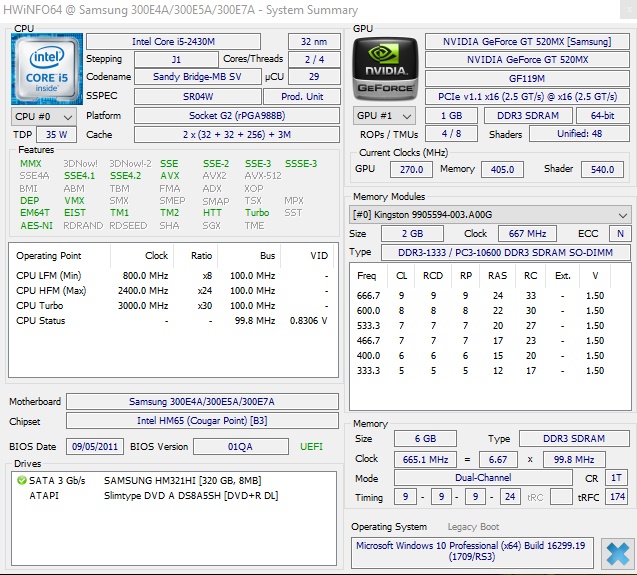
Task: Click the AES-NI feature label
Action: (37, 226)
